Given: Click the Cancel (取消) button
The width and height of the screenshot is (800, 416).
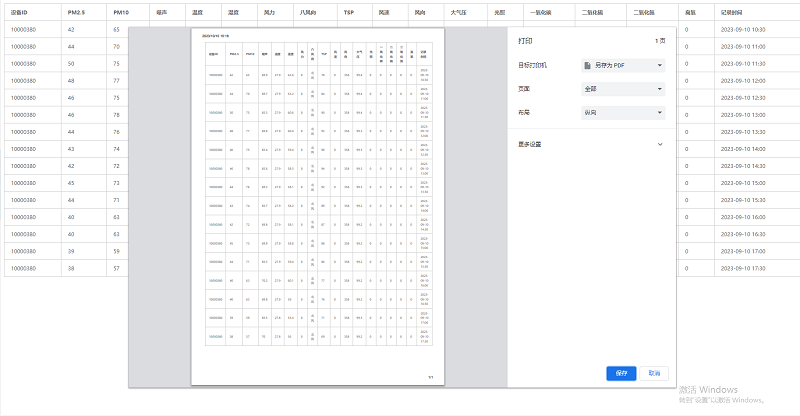Looking at the screenshot, I should coord(653,373).
